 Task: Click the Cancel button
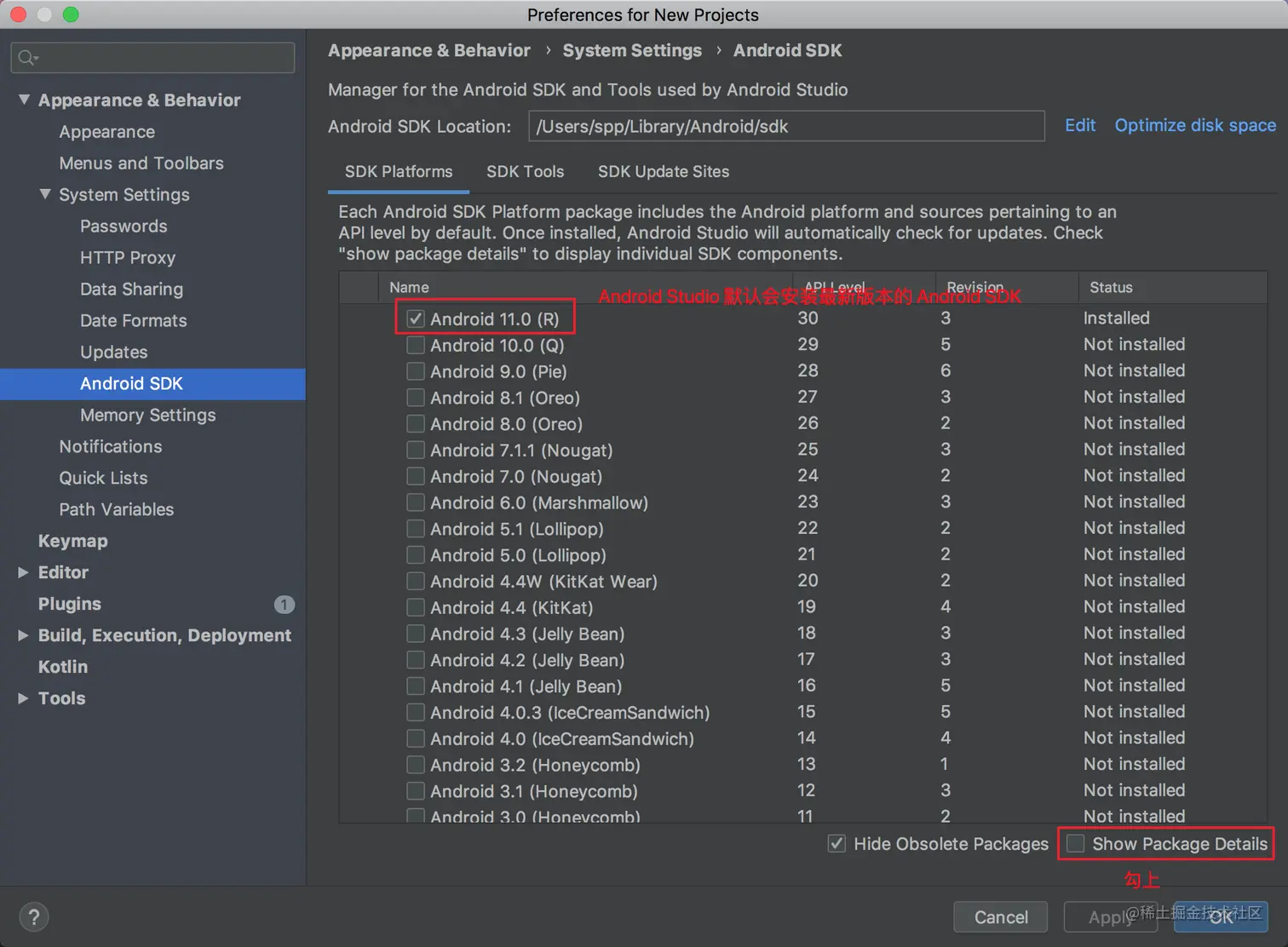pyautogui.click(x=1001, y=917)
